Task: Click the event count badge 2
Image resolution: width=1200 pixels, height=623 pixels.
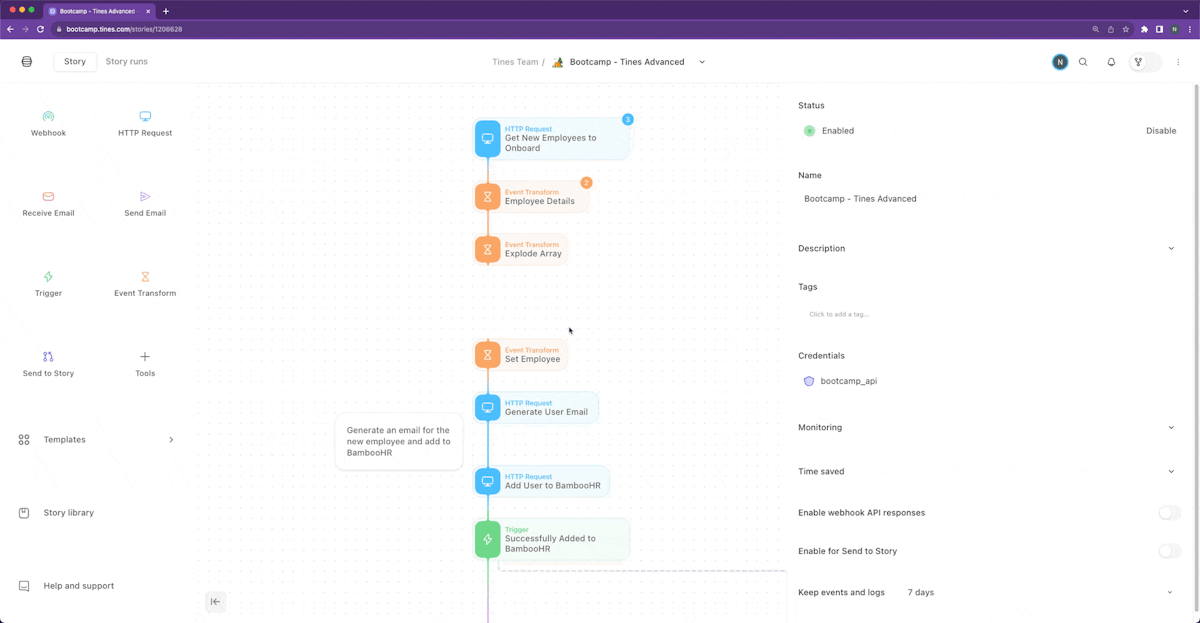Action: click(587, 183)
